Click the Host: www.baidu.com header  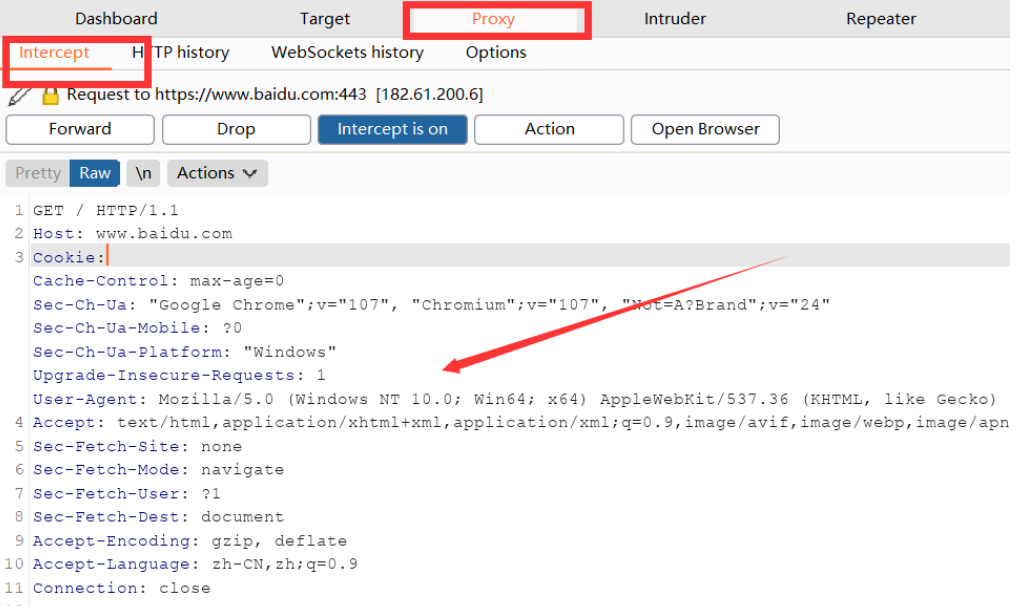(x=132, y=234)
